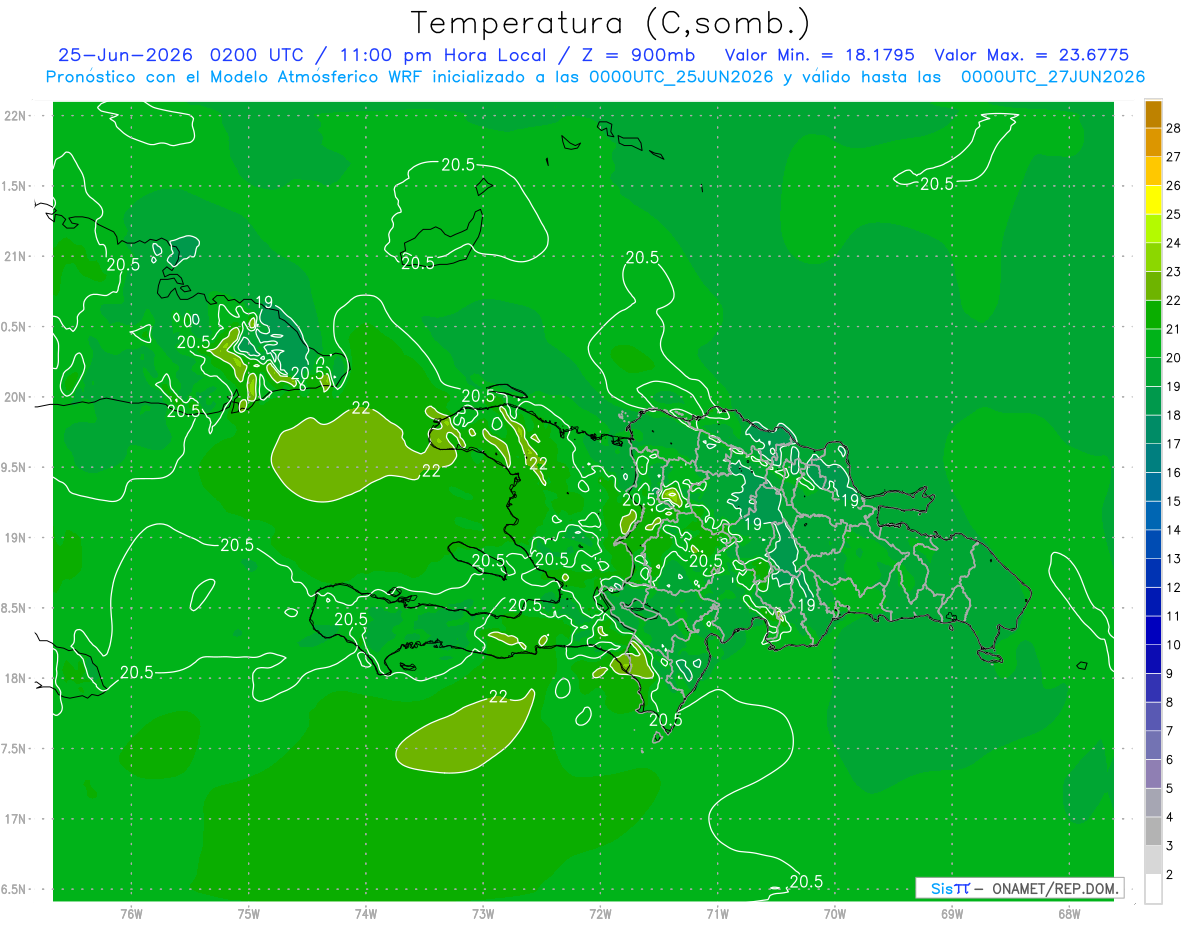Click '0000UTC_27JUN2026' valid-until timestamp
The image size is (1200, 927).
pyautogui.click(x=1053, y=77)
